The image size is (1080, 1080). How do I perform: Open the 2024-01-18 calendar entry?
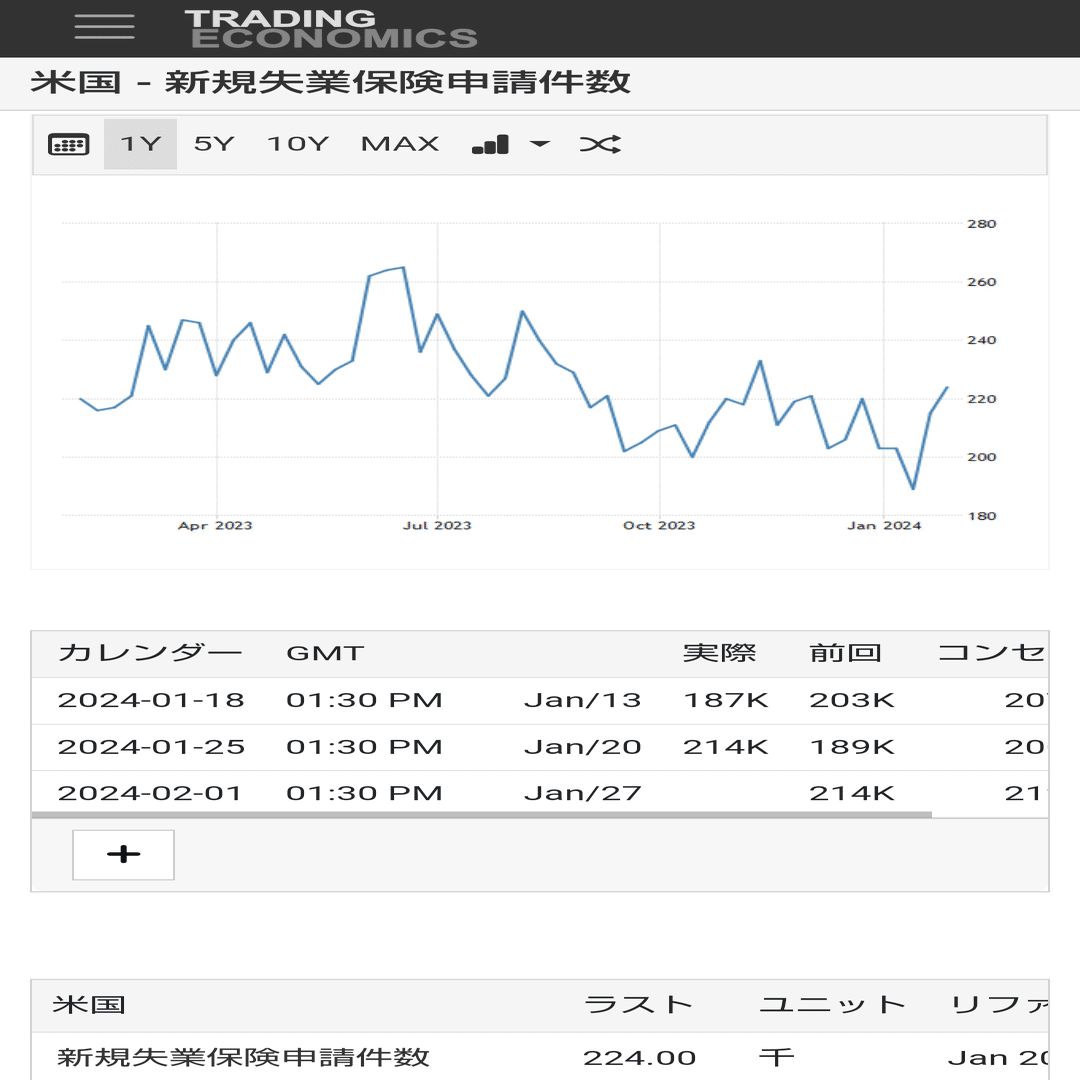151,700
